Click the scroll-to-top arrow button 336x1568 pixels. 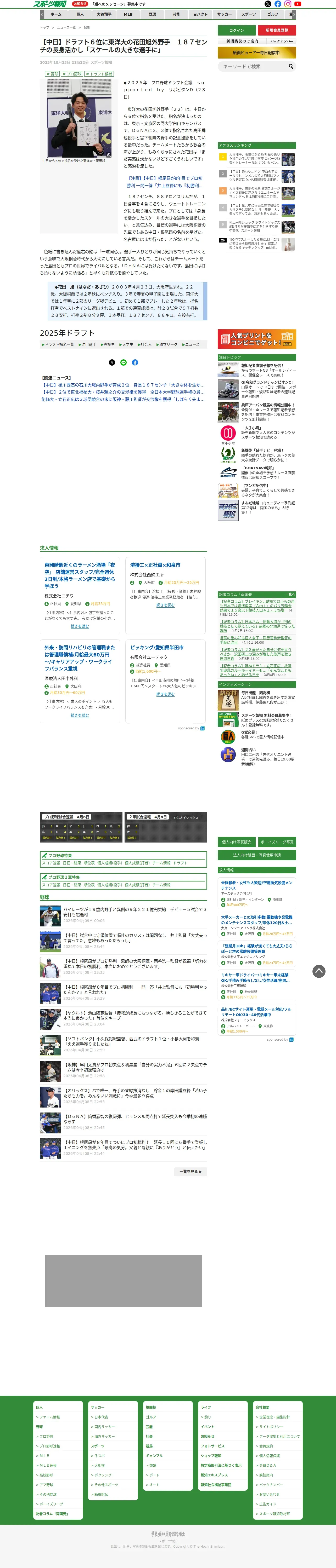pos(319,971)
